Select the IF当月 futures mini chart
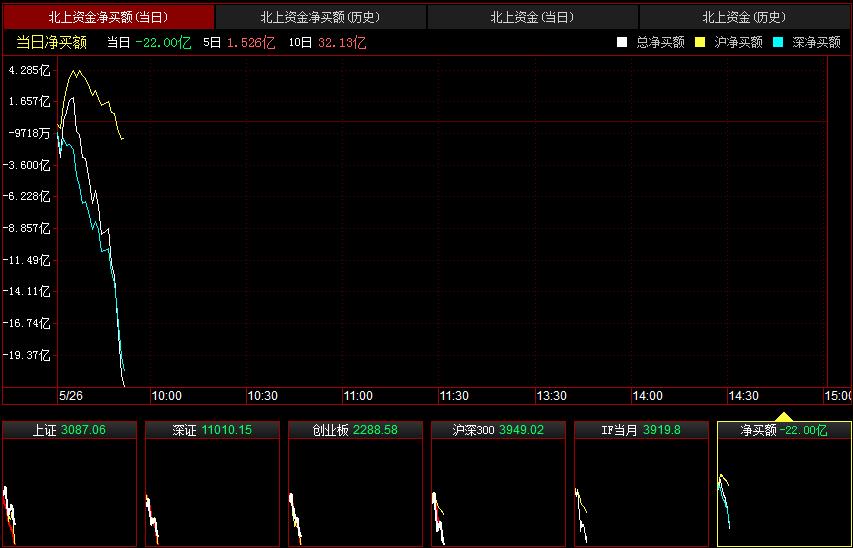The width and height of the screenshot is (853, 548). tap(641, 484)
